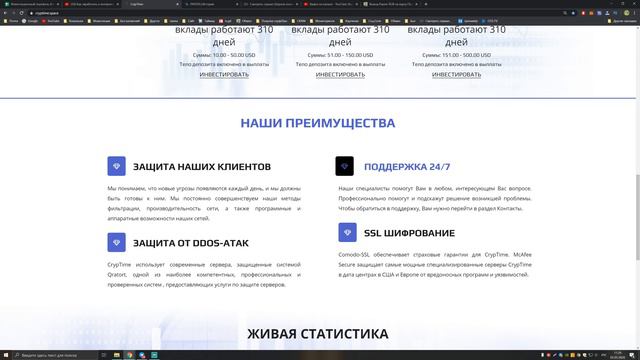Close the active CrypTime tab

pos(177,4)
